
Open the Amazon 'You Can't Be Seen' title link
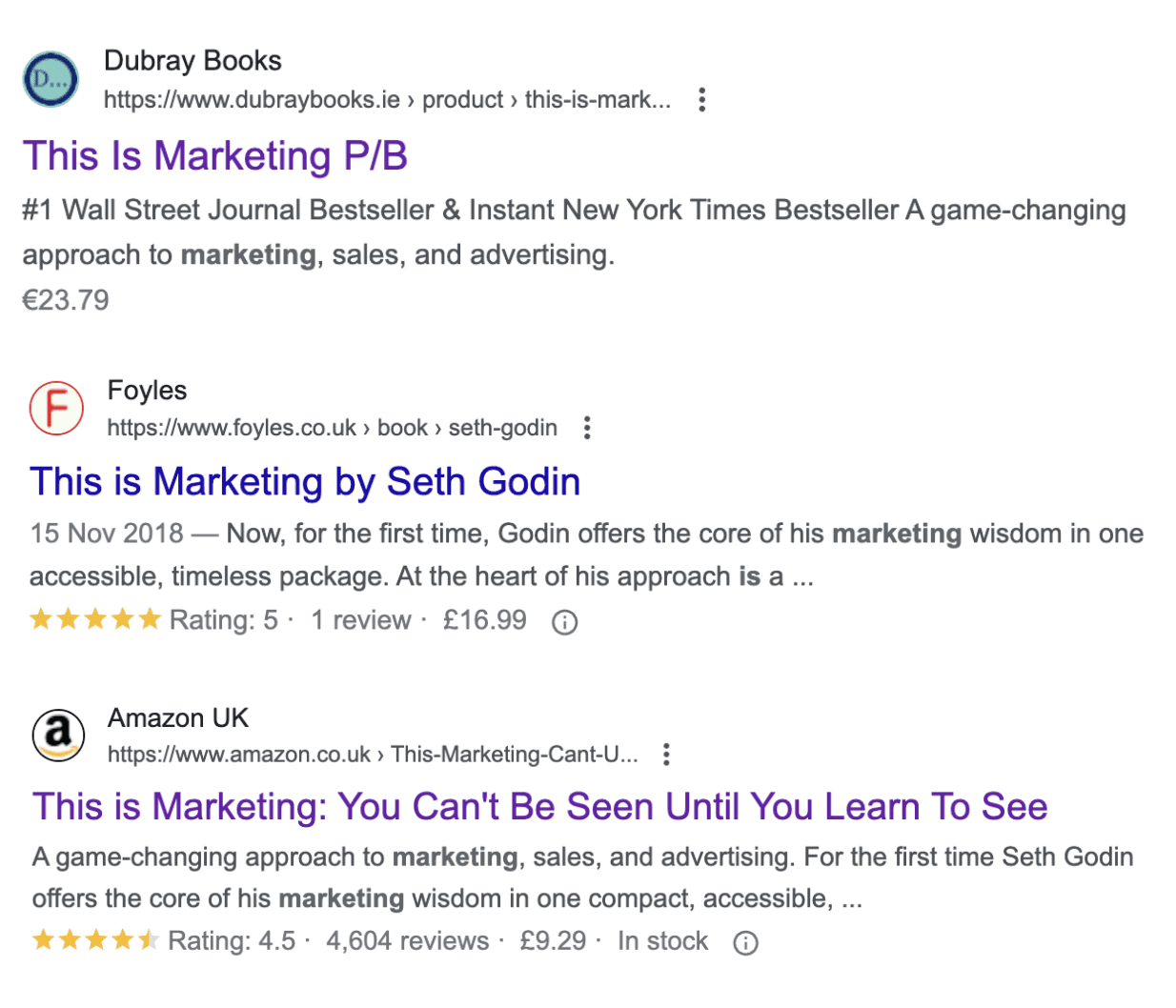(538, 807)
